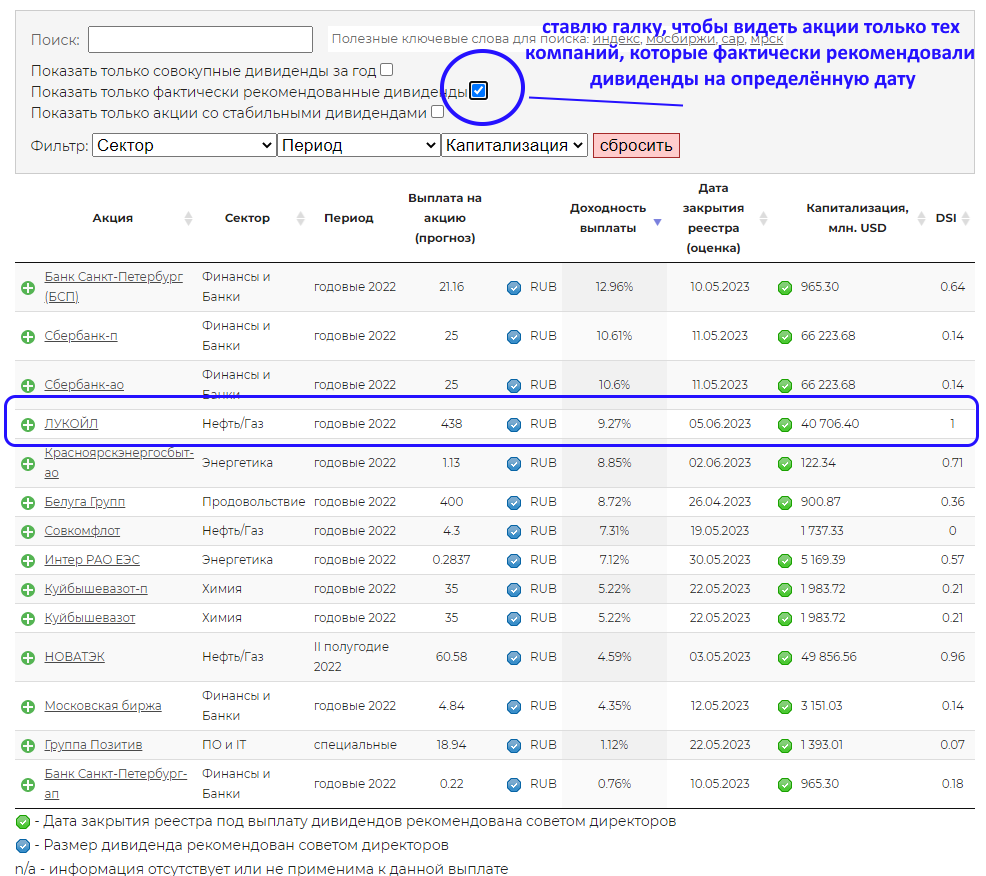Click blue sort arrow for Доходность выплаты

pyautogui.click(x=657, y=222)
